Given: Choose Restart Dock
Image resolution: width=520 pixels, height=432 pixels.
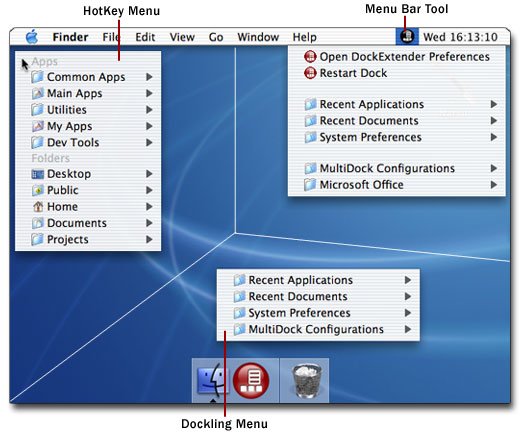Looking at the screenshot, I should point(397,73).
